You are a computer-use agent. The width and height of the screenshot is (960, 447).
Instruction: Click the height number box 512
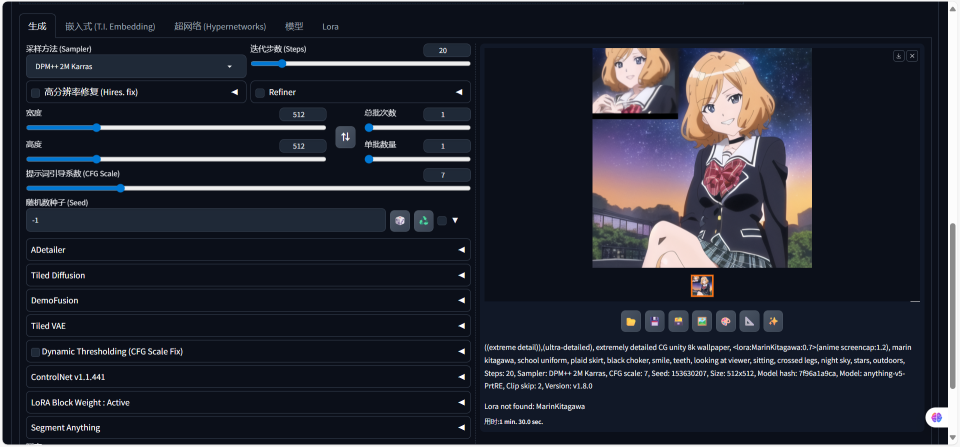[x=302, y=146]
